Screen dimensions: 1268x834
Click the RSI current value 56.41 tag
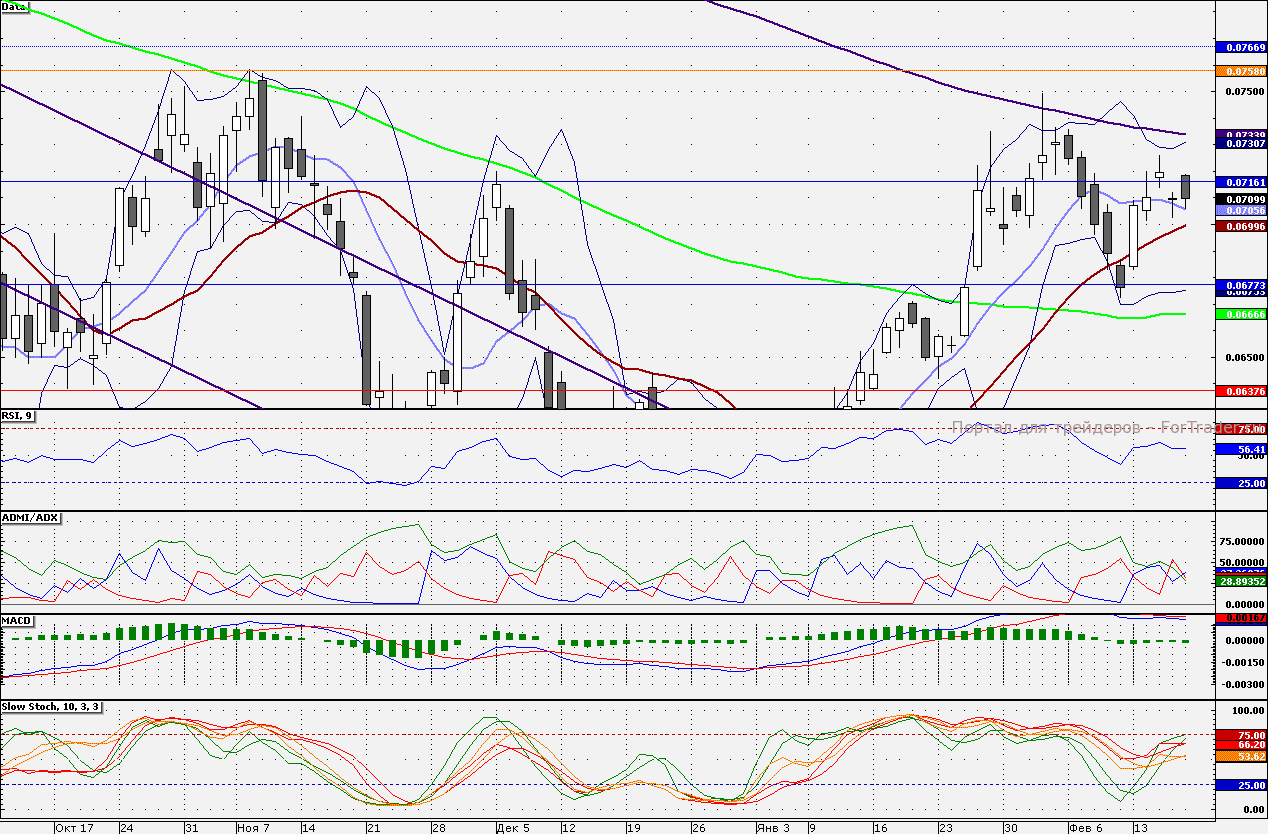(x=1240, y=449)
